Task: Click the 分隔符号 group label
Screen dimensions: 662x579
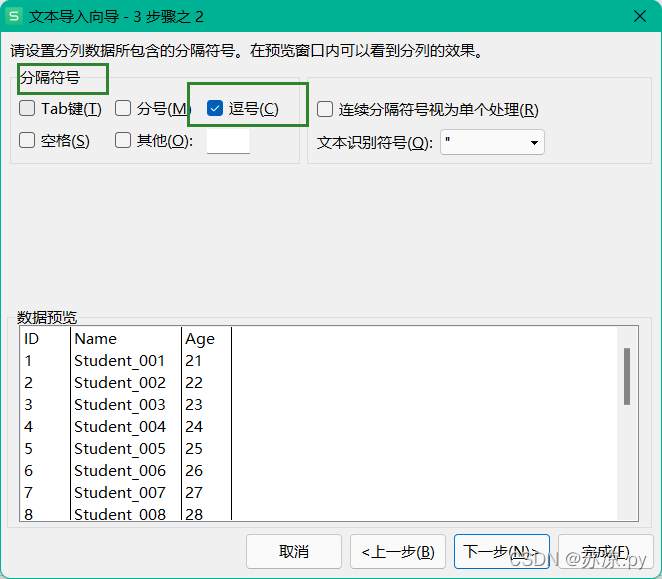Action: click(x=50, y=78)
